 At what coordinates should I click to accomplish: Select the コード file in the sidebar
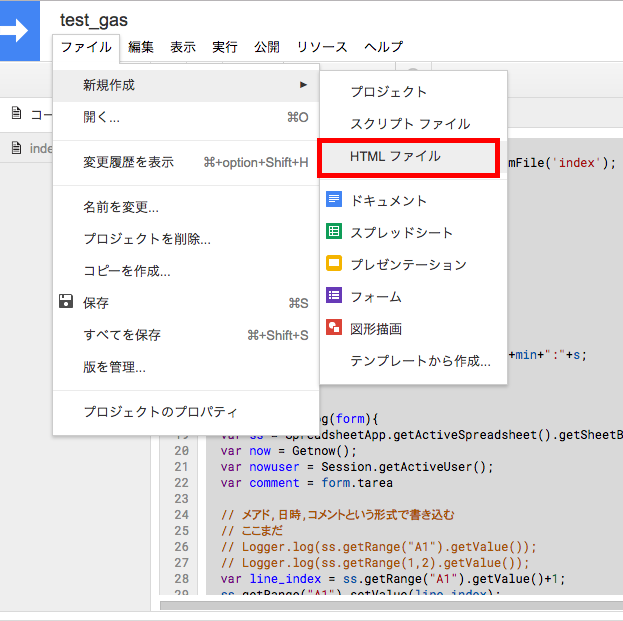click(26, 114)
